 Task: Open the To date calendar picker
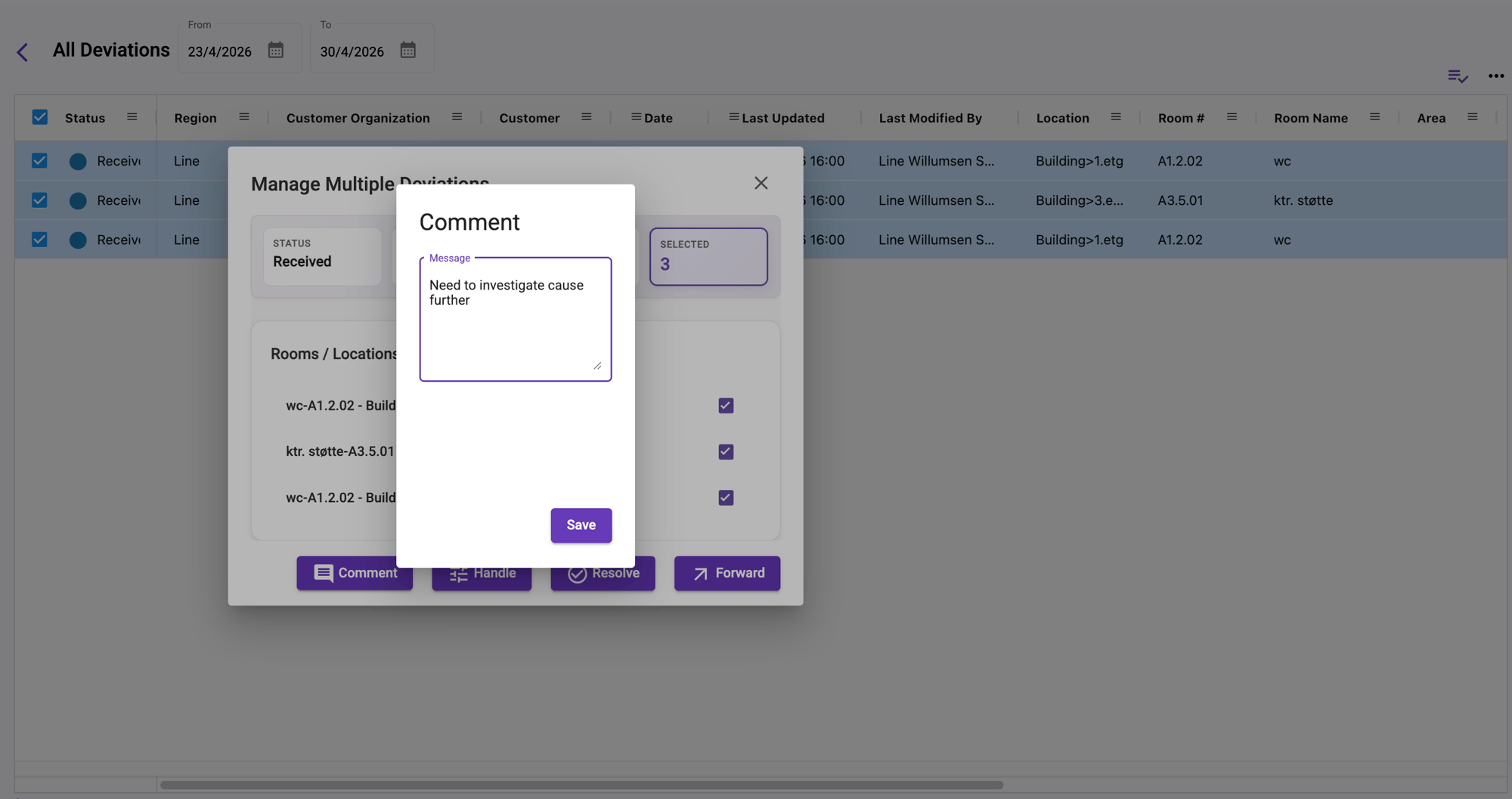[408, 51]
